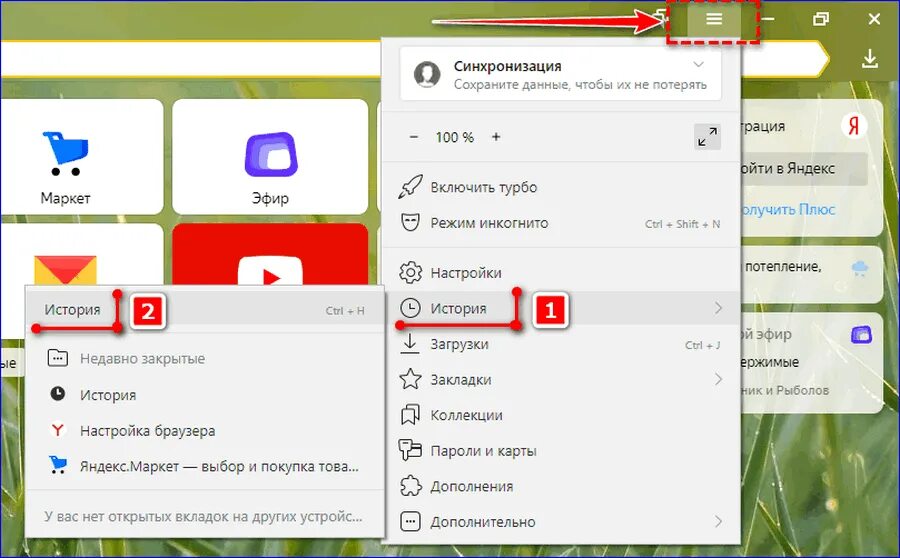Image resolution: width=900 pixels, height=558 pixels.
Task: Expand the История submenu arrow in main menu
Action: tap(719, 308)
